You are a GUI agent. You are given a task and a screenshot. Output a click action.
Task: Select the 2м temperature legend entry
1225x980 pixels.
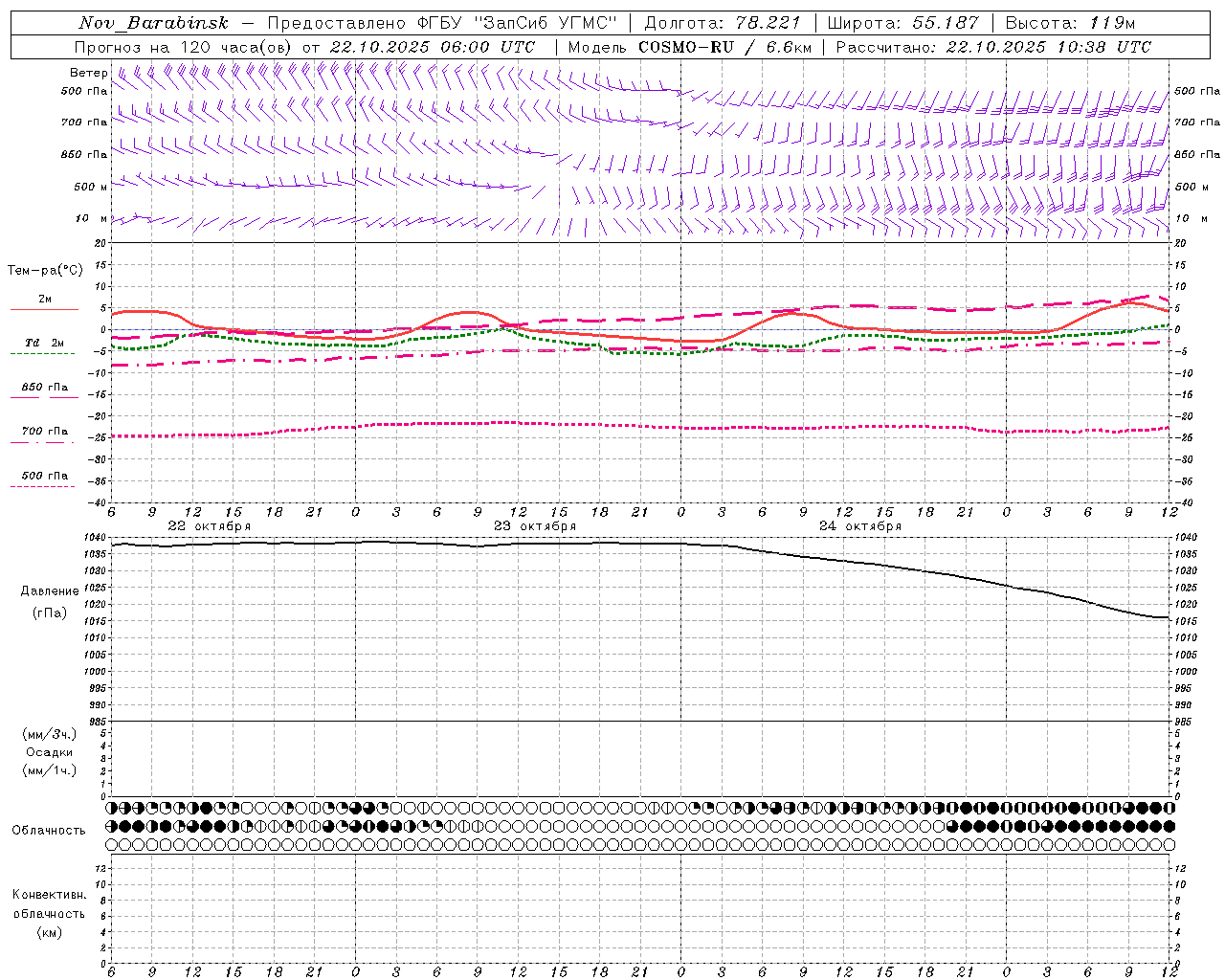(45, 300)
